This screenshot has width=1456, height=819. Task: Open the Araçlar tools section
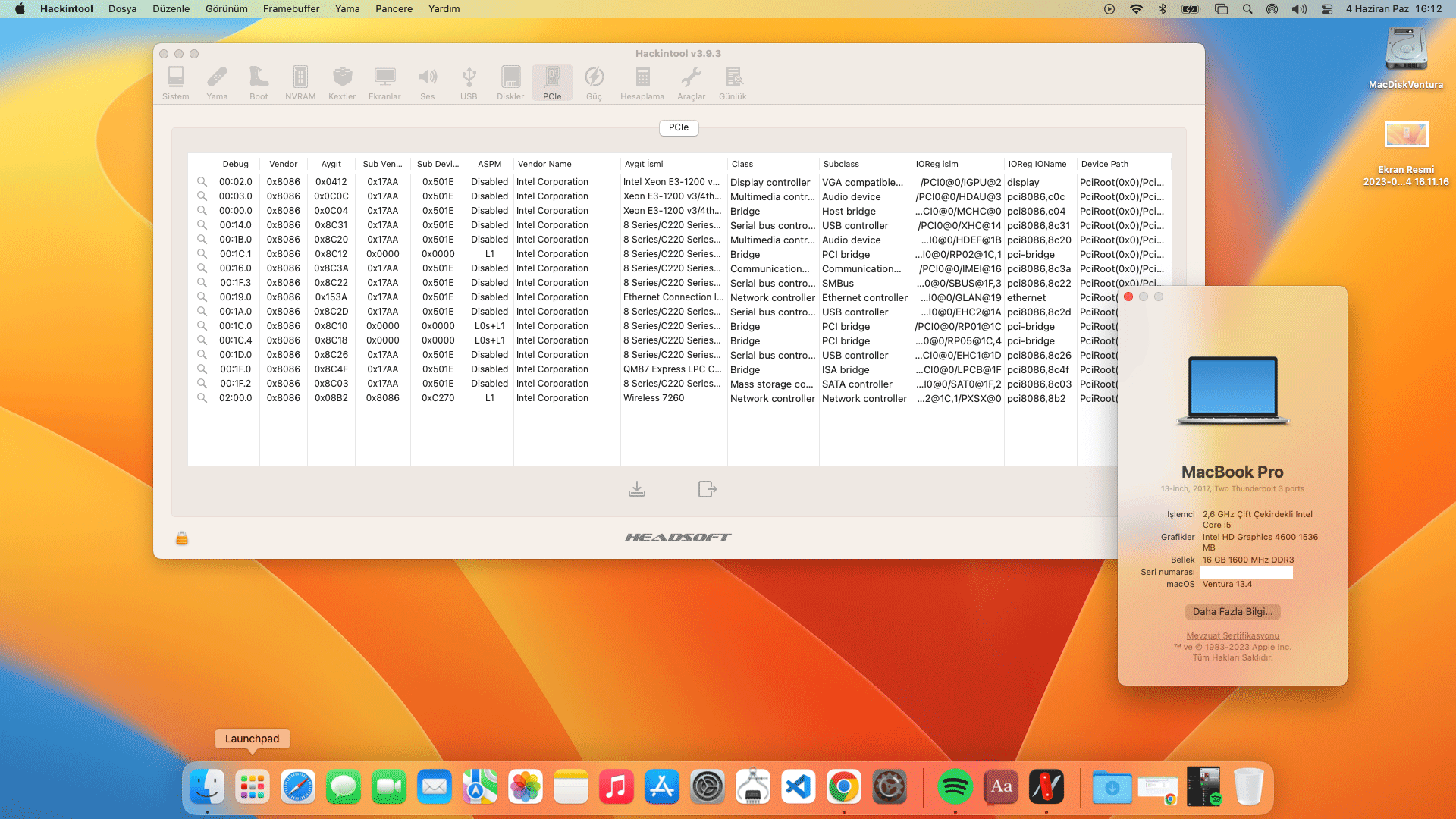(691, 82)
